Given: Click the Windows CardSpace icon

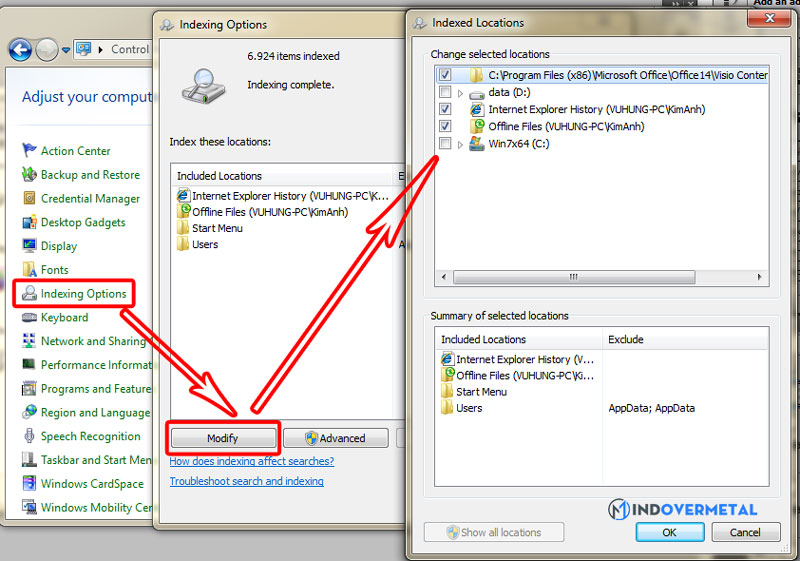Looking at the screenshot, I should pyautogui.click(x=29, y=485).
